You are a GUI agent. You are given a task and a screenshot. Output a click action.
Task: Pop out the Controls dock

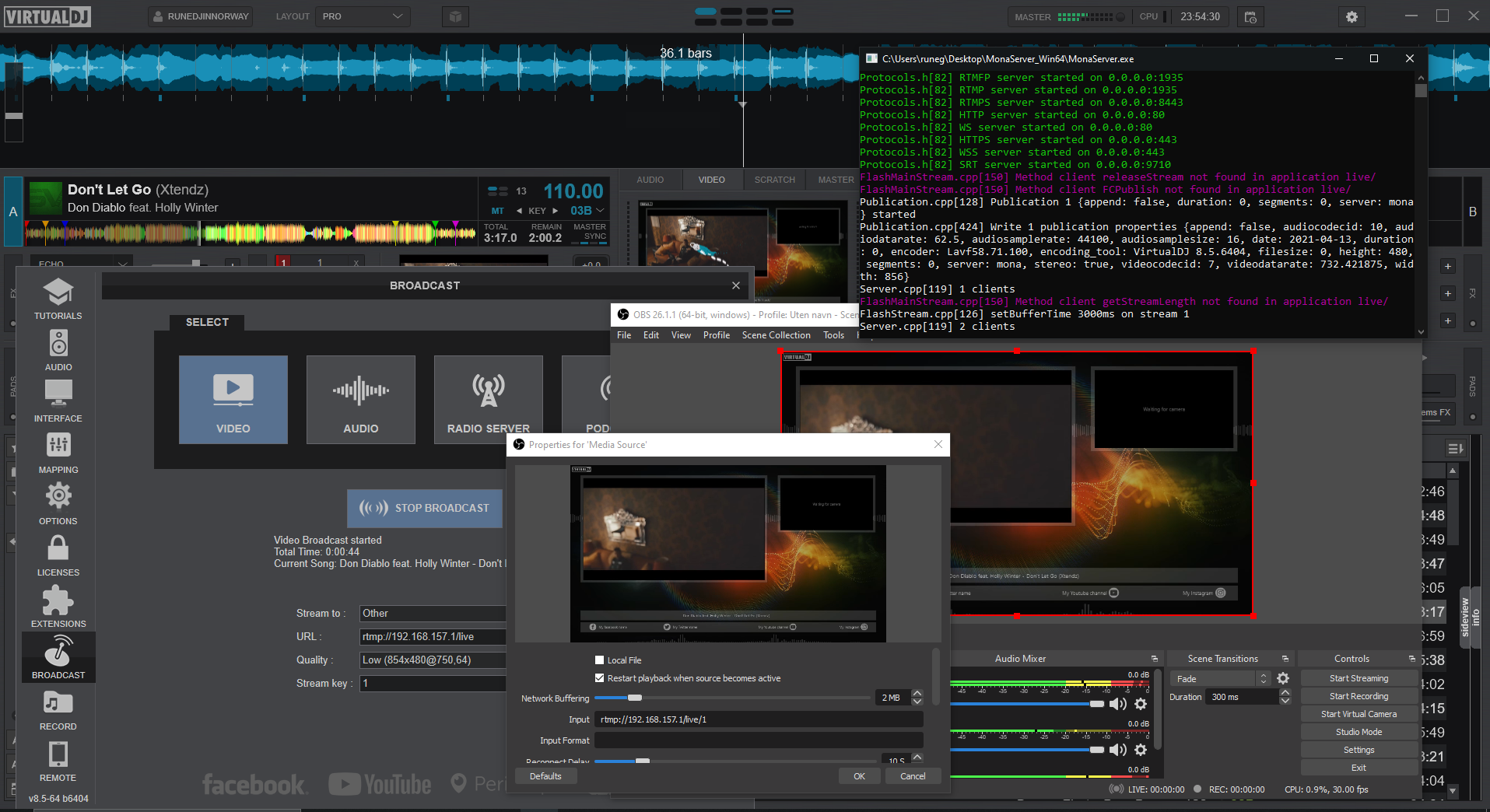pyautogui.click(x=1412, y=659)
